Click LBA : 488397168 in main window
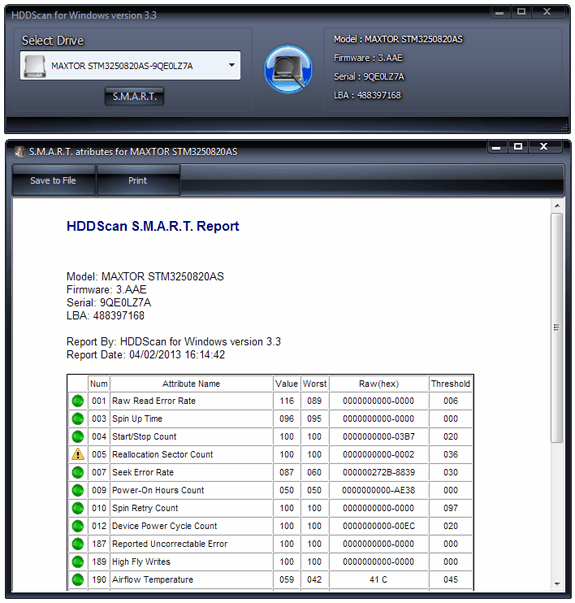Screen dimensions: 575x603 click(367, 95)
